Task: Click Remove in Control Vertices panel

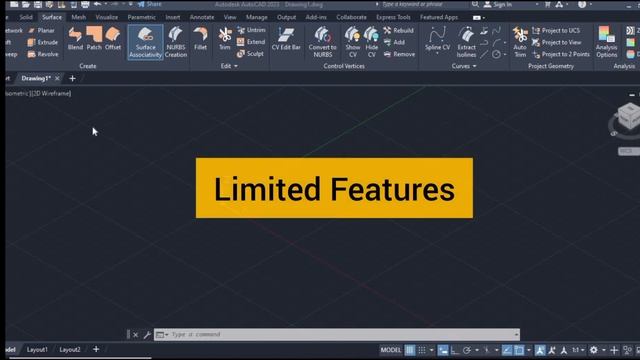Action: pos(399,54)
